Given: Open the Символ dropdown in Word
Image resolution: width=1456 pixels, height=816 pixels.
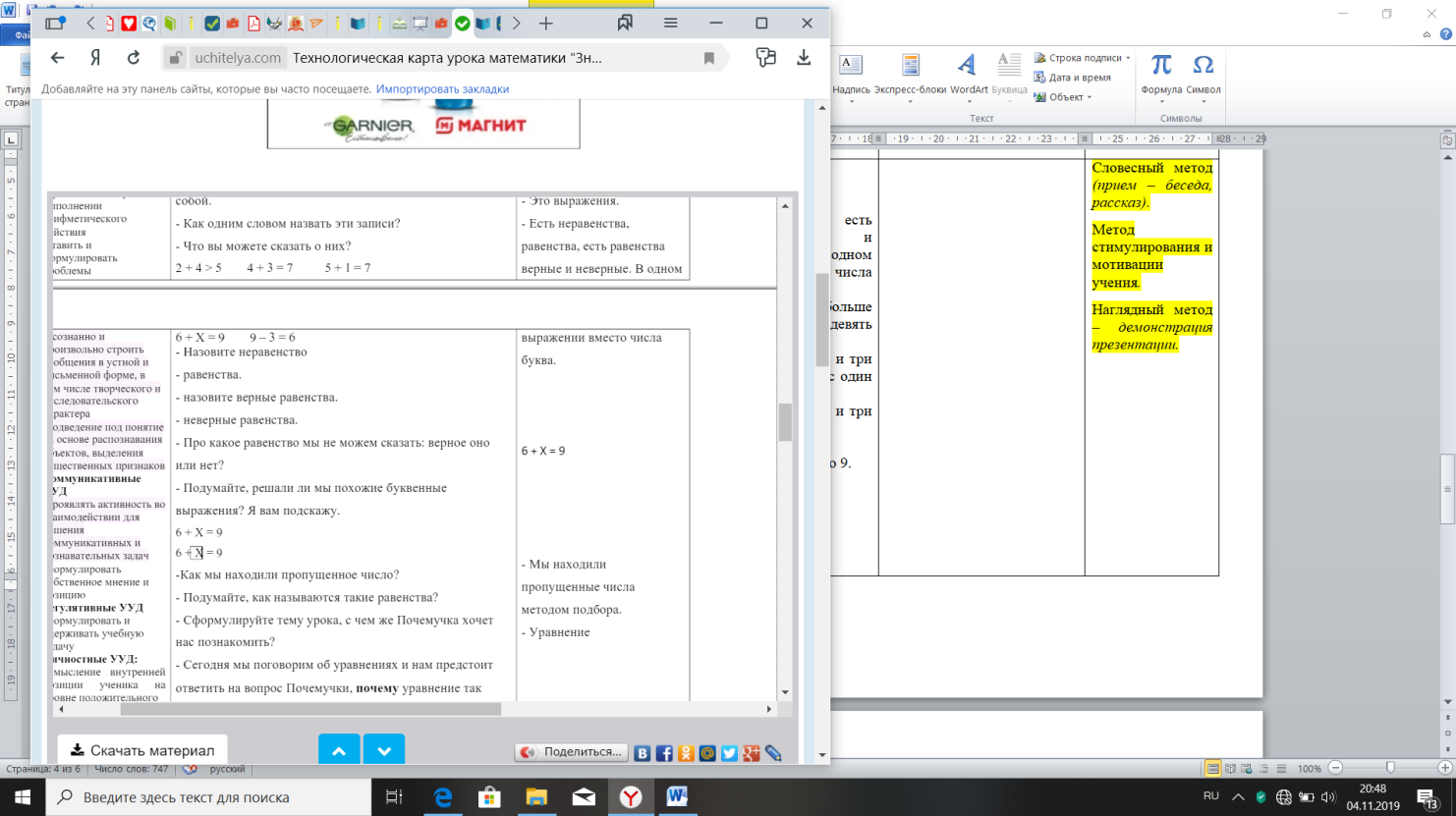Looking at the screenshot, I should (1204, 77).
